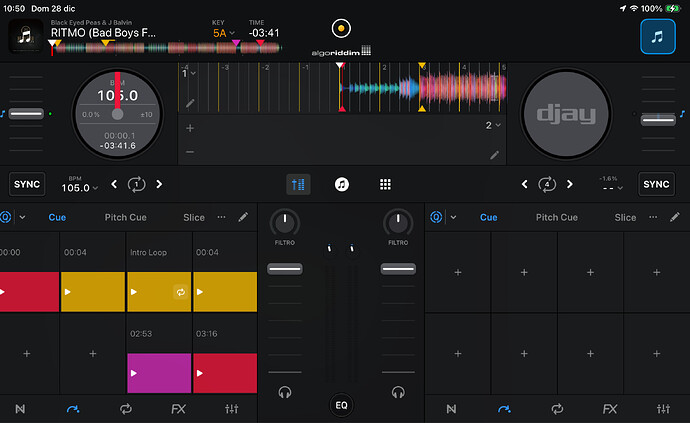Switch left deck to Pitch Cue tab
The image size is (690, 423).
tap(126, 217)
